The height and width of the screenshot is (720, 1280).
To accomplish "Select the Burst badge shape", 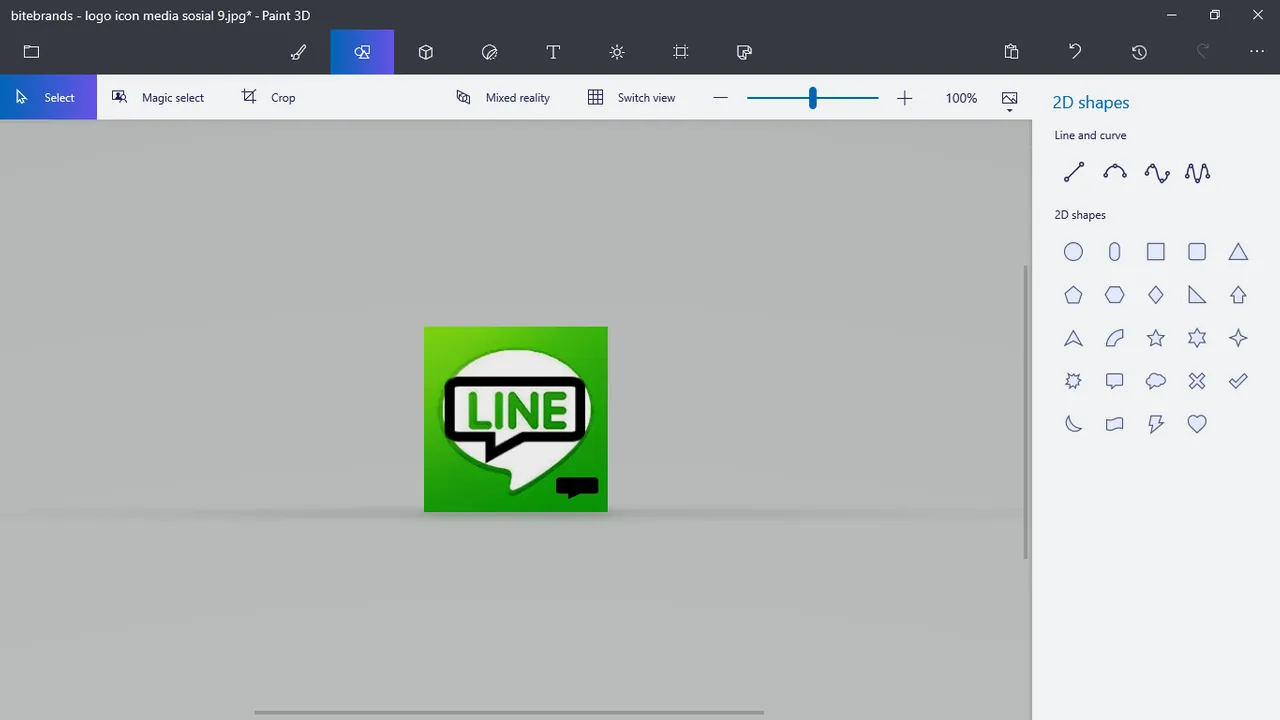I will 1073,381.
